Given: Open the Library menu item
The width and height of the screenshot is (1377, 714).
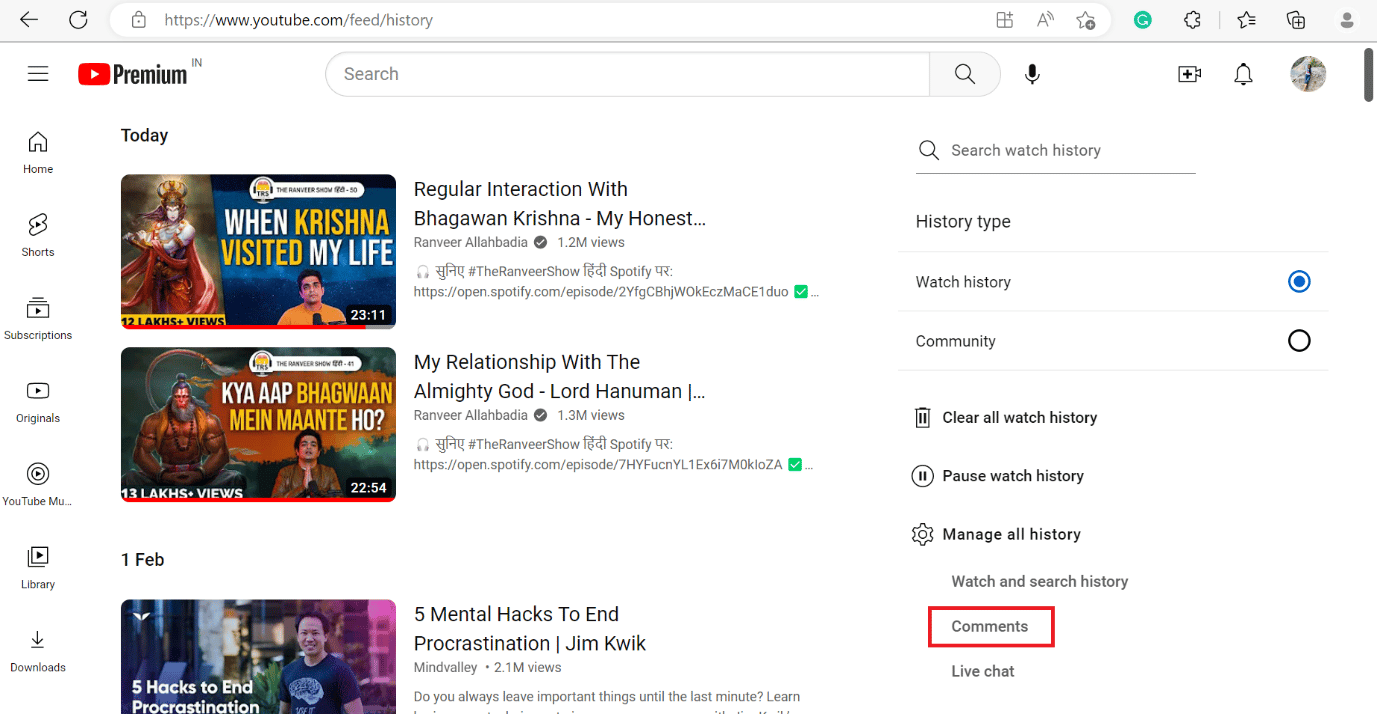Looking at the screenshot, I should (37, 566).
